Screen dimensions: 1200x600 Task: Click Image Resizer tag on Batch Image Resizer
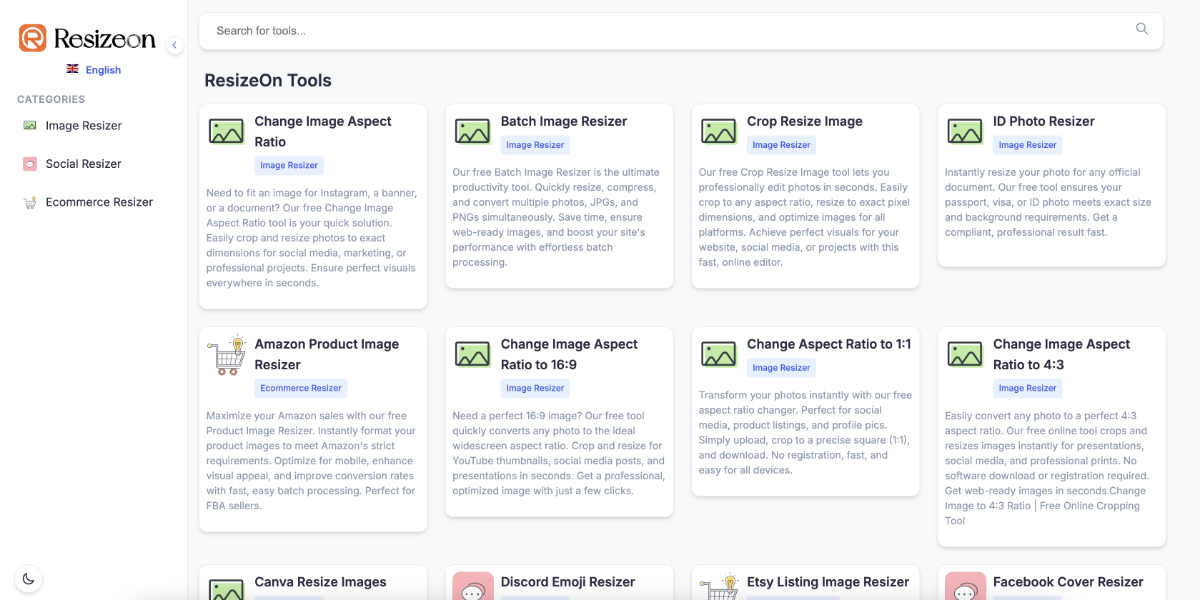(535, 145)
